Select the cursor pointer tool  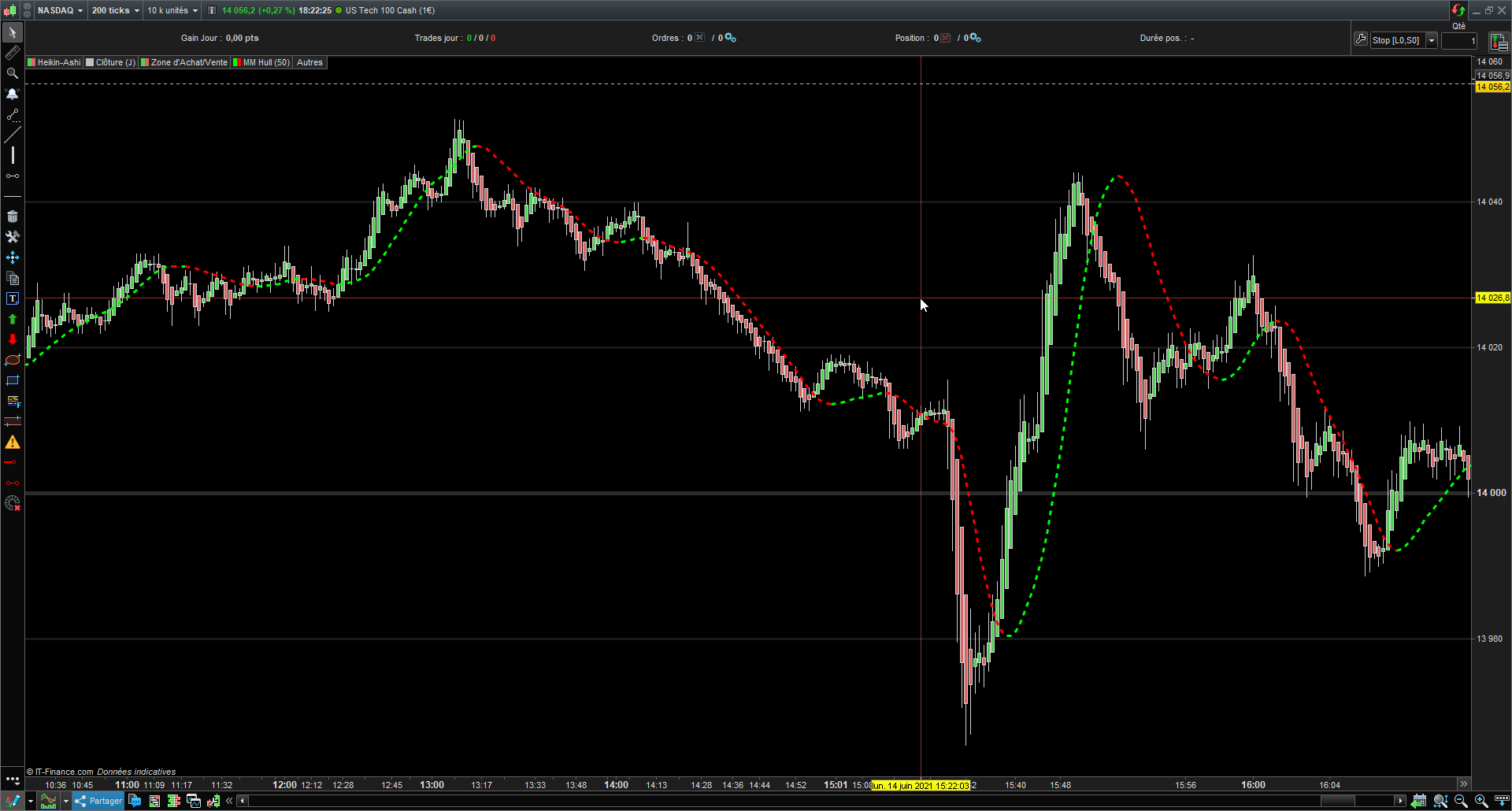click(x=13, y=32)
